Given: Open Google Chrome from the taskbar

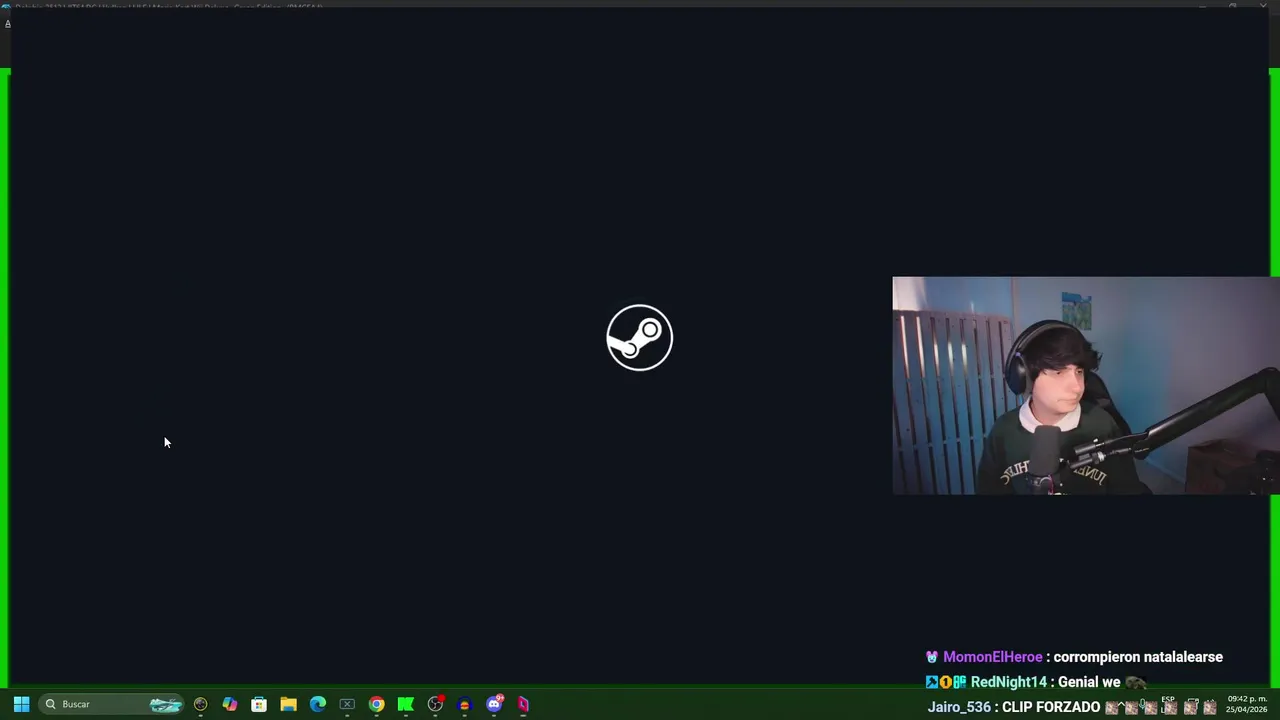Looking at the screenshot, I should click(x=376, y=704).
